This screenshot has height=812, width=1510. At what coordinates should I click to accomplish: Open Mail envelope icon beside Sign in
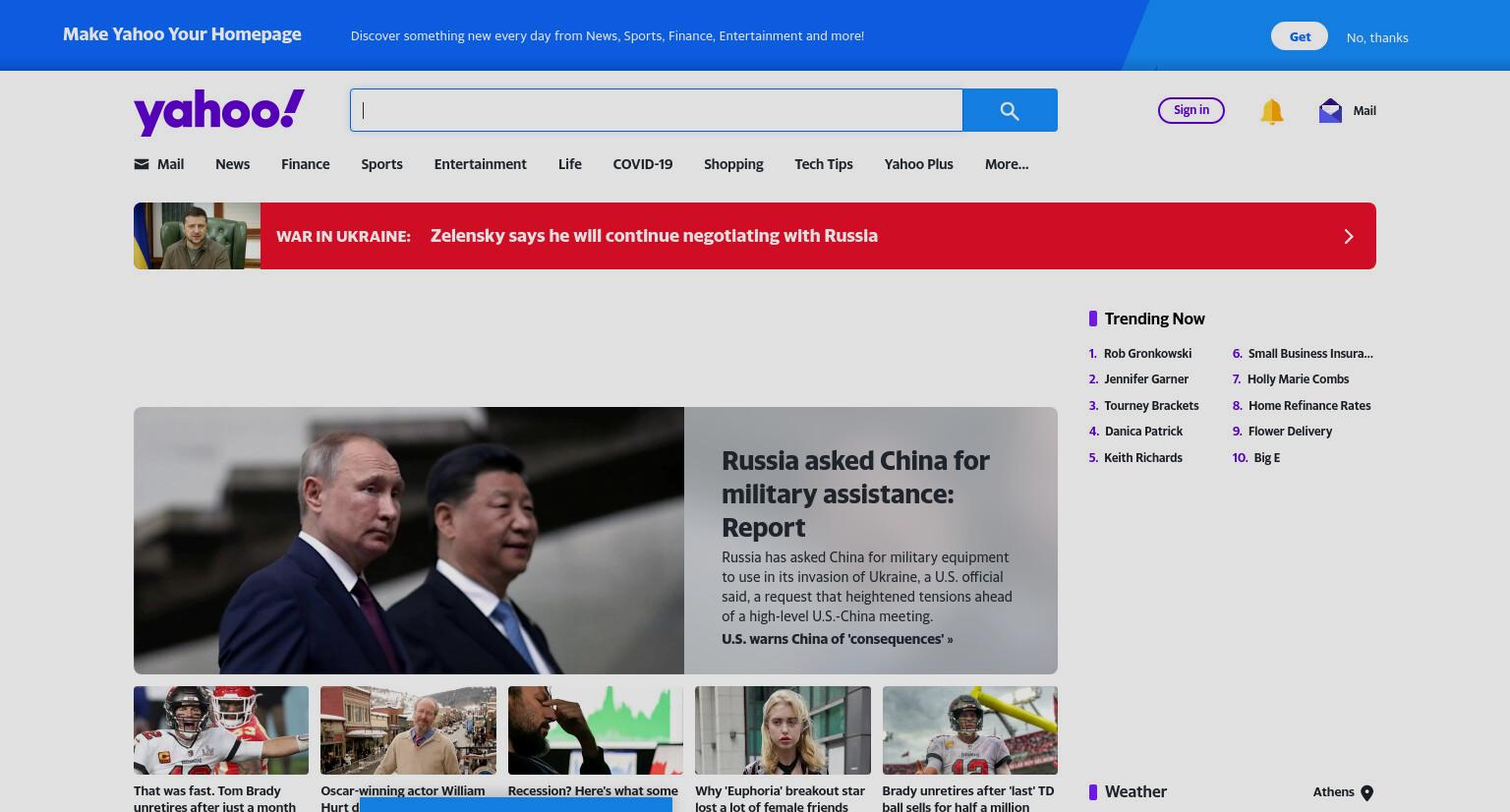tap(1330, 110)
